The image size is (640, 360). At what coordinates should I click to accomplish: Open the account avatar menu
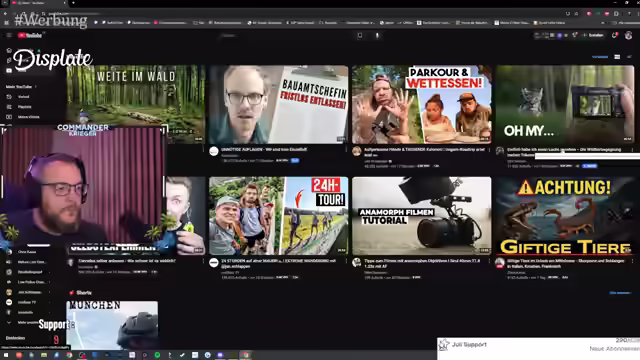pos(629,36)
